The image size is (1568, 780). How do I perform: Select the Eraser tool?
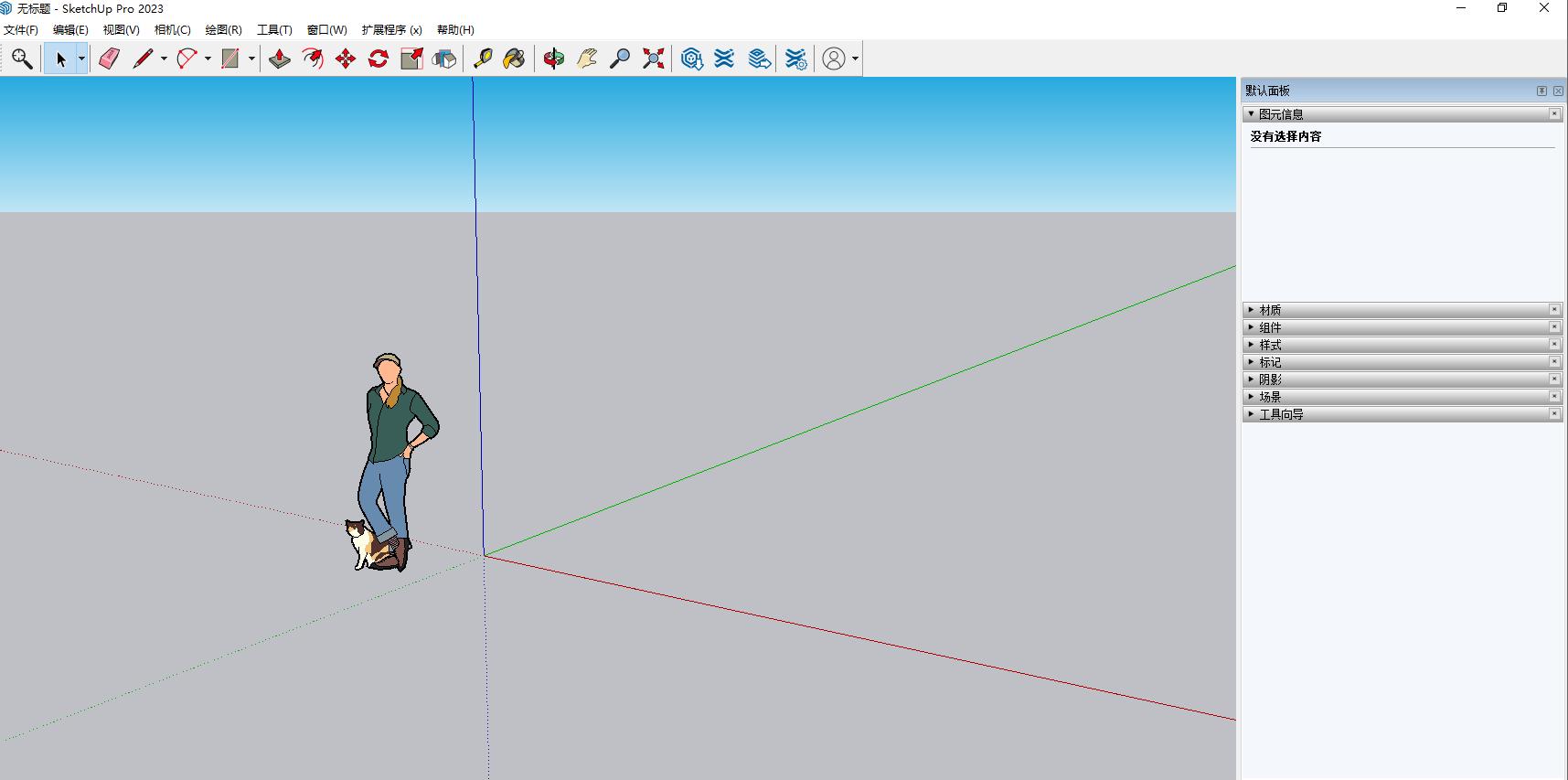point(110,59)
